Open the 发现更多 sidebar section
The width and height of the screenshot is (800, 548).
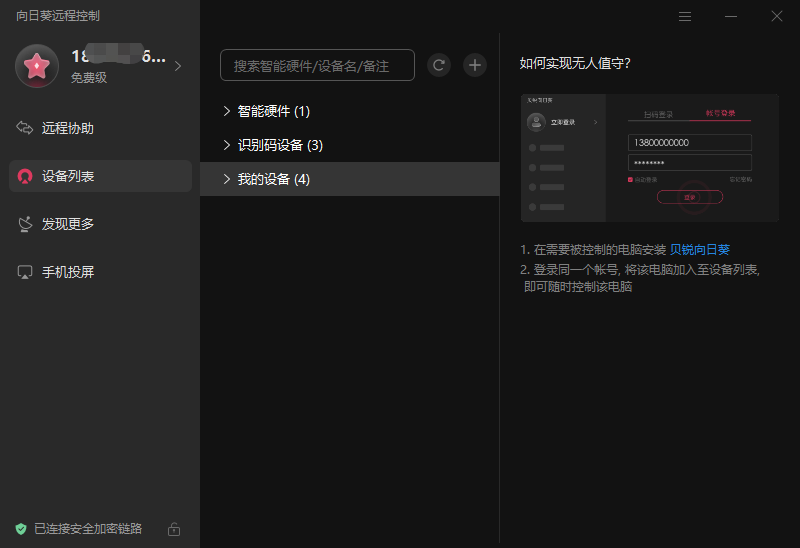pos(68,224)
